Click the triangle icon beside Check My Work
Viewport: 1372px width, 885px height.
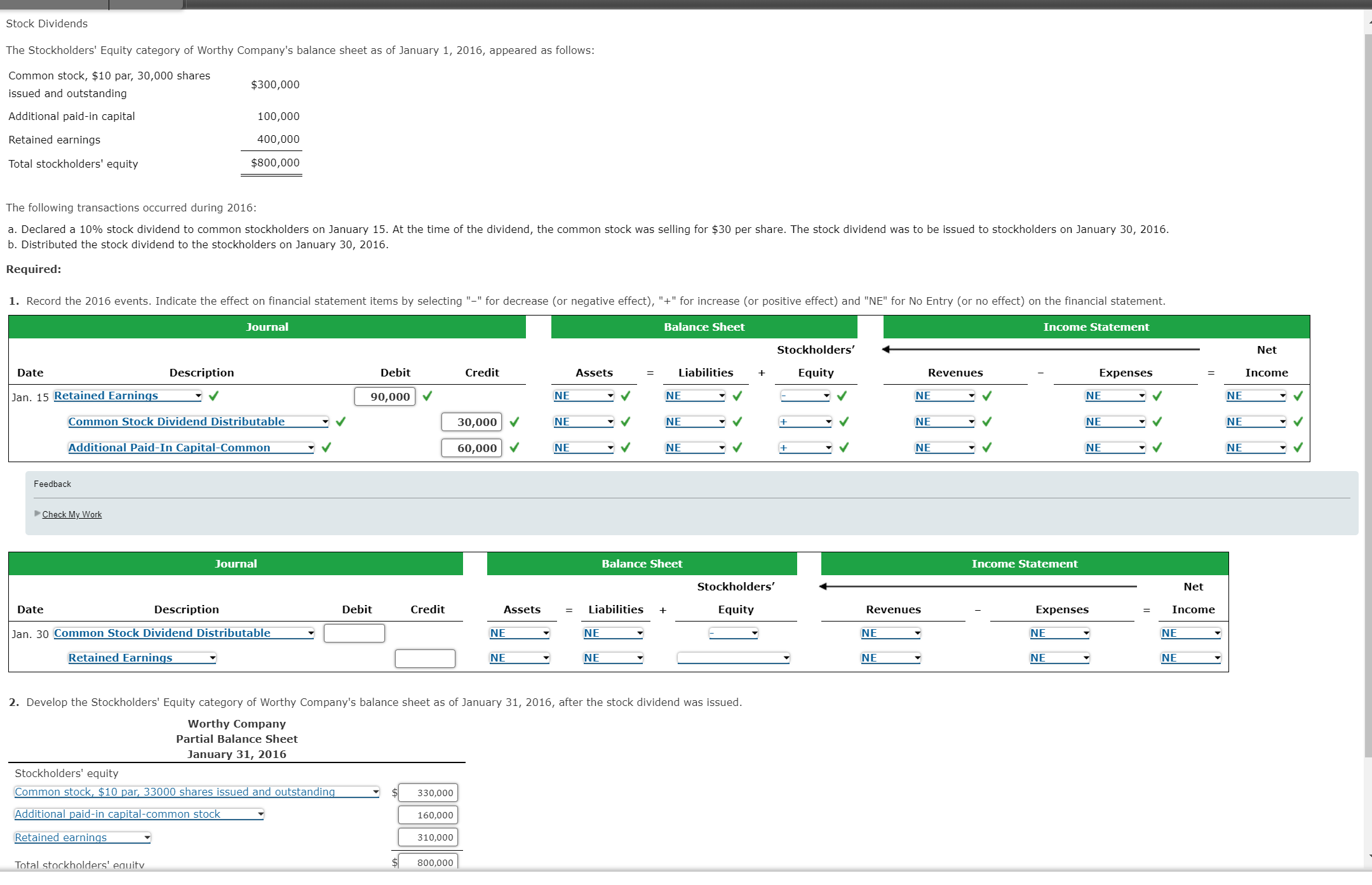point(37,514)
